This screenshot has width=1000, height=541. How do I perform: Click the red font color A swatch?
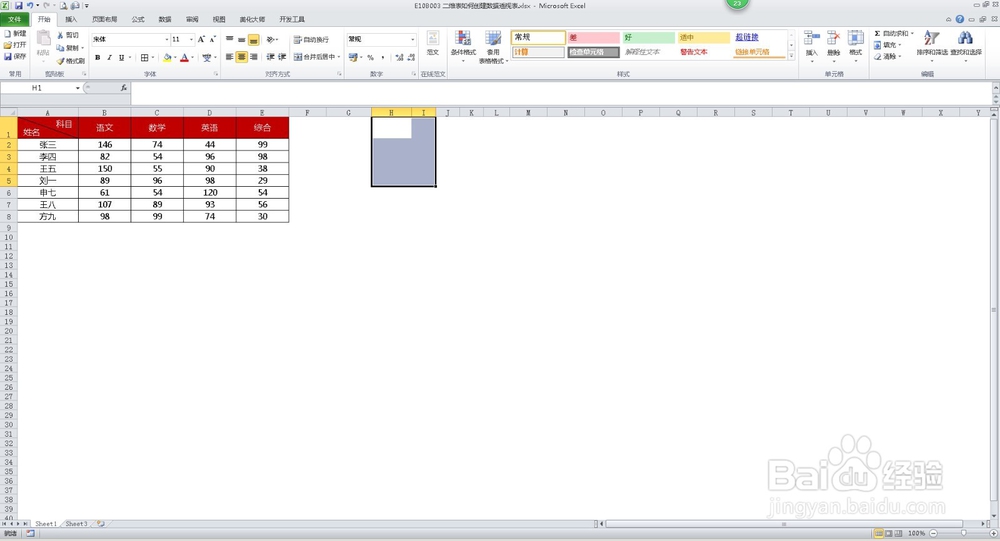coord(184,57)
